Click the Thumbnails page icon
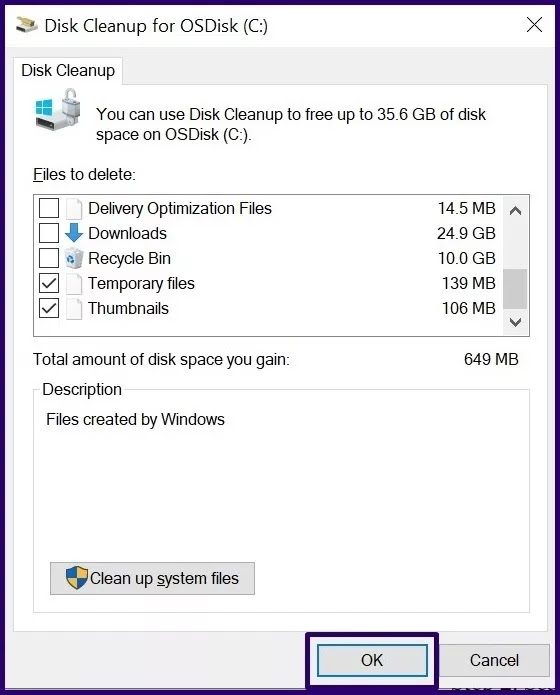The height and width of the screenshot is (695, 560). point(74,308)
